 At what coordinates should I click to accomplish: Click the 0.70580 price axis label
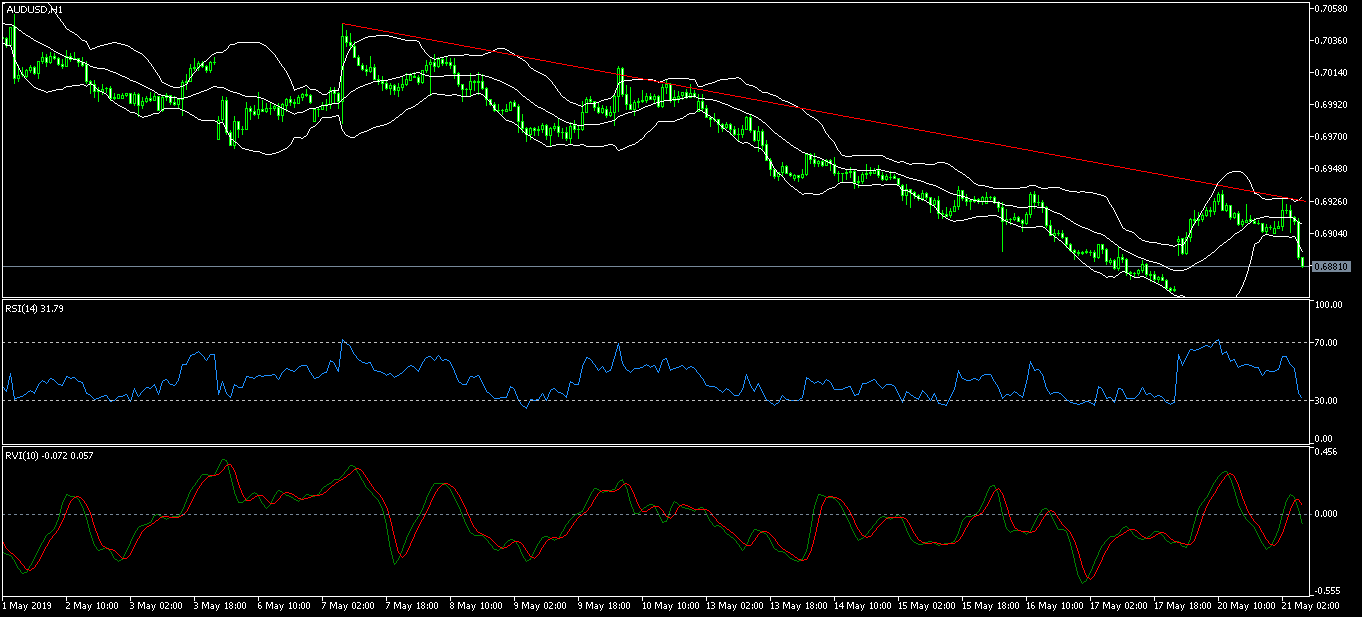click(x=1331, y=8)
